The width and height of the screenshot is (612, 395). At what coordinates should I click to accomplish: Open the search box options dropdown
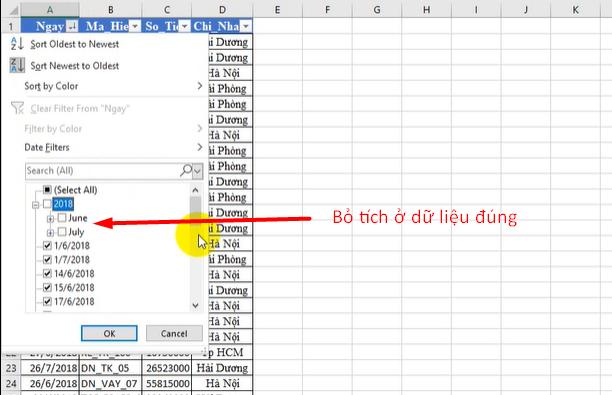(x=198, y=171)
